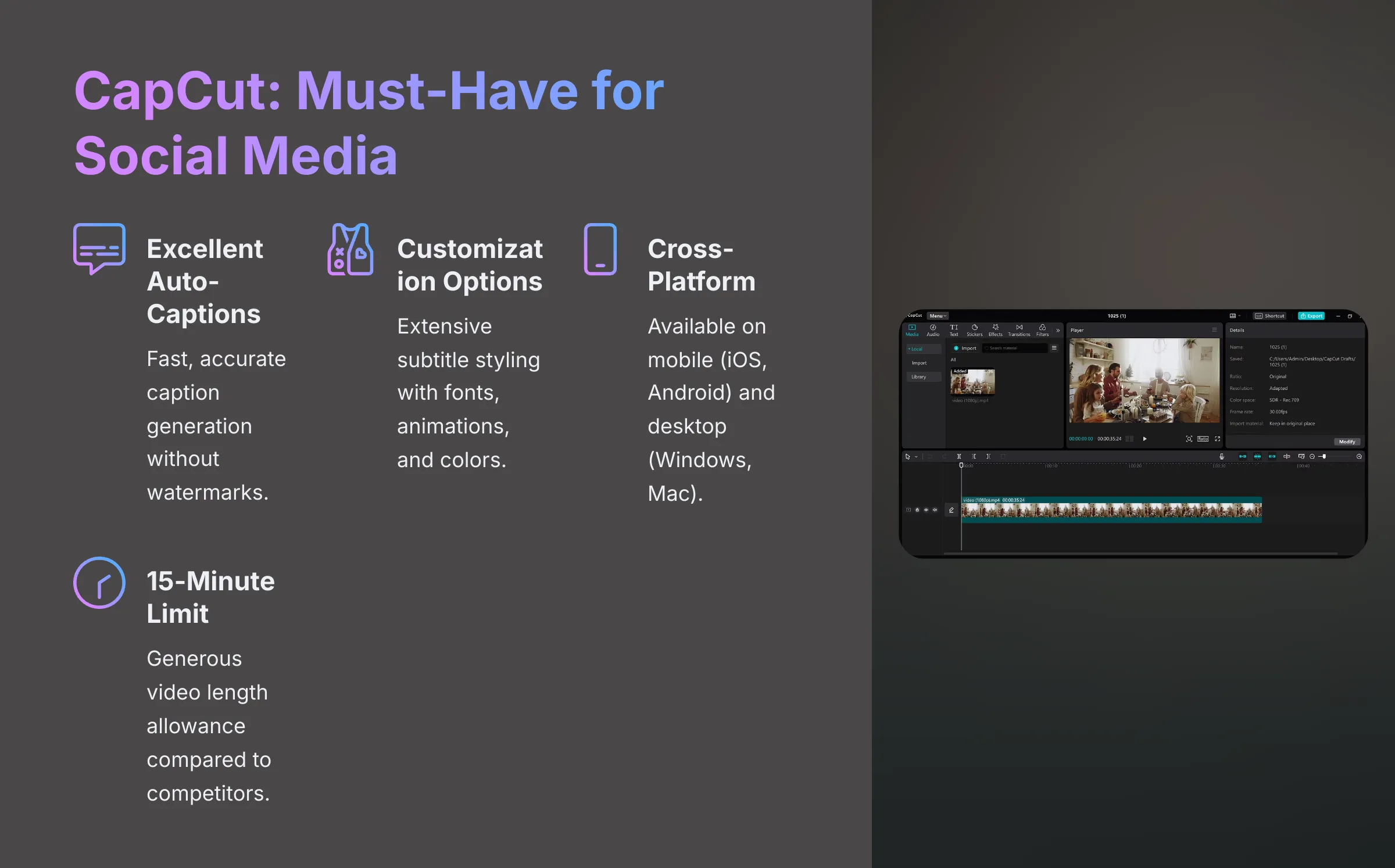Click the timeline playhead marker

click(961, 465)
